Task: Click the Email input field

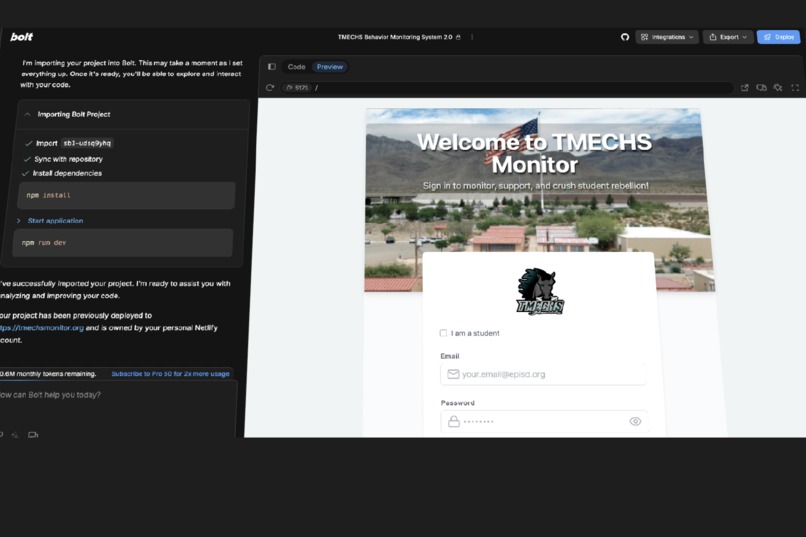Action: pos(543,374)
